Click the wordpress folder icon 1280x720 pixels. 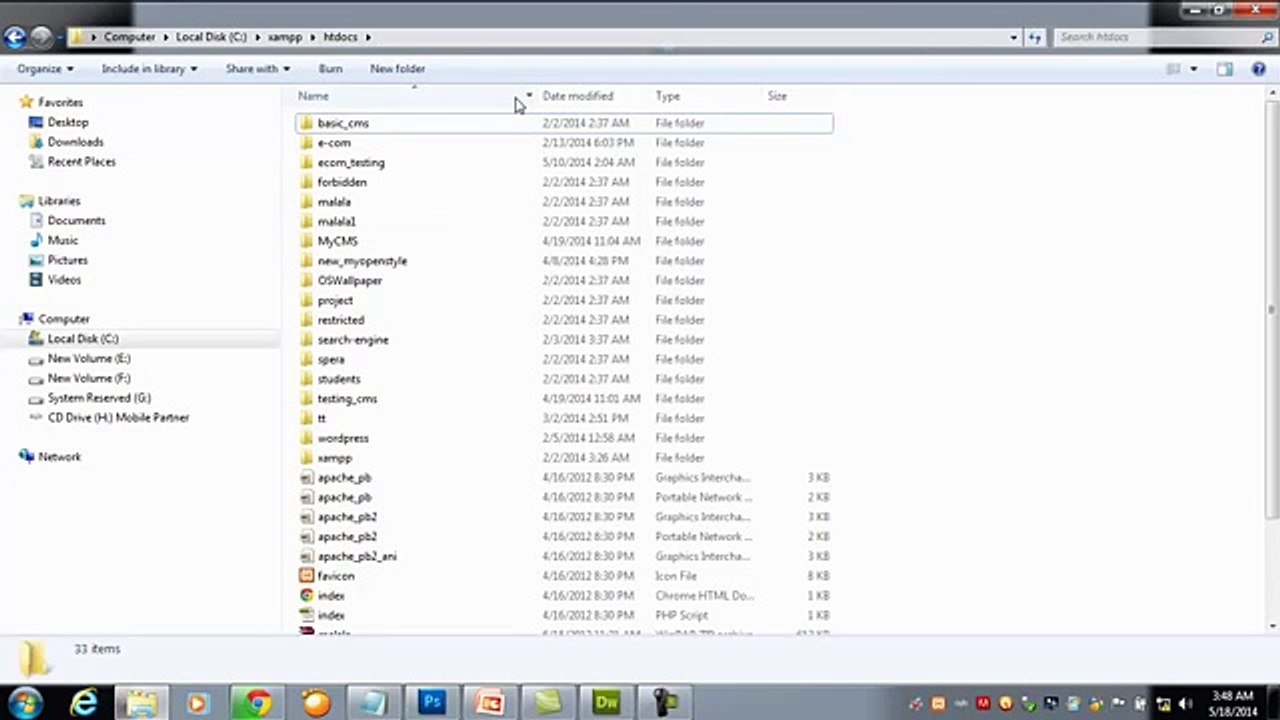click(307, 438)
